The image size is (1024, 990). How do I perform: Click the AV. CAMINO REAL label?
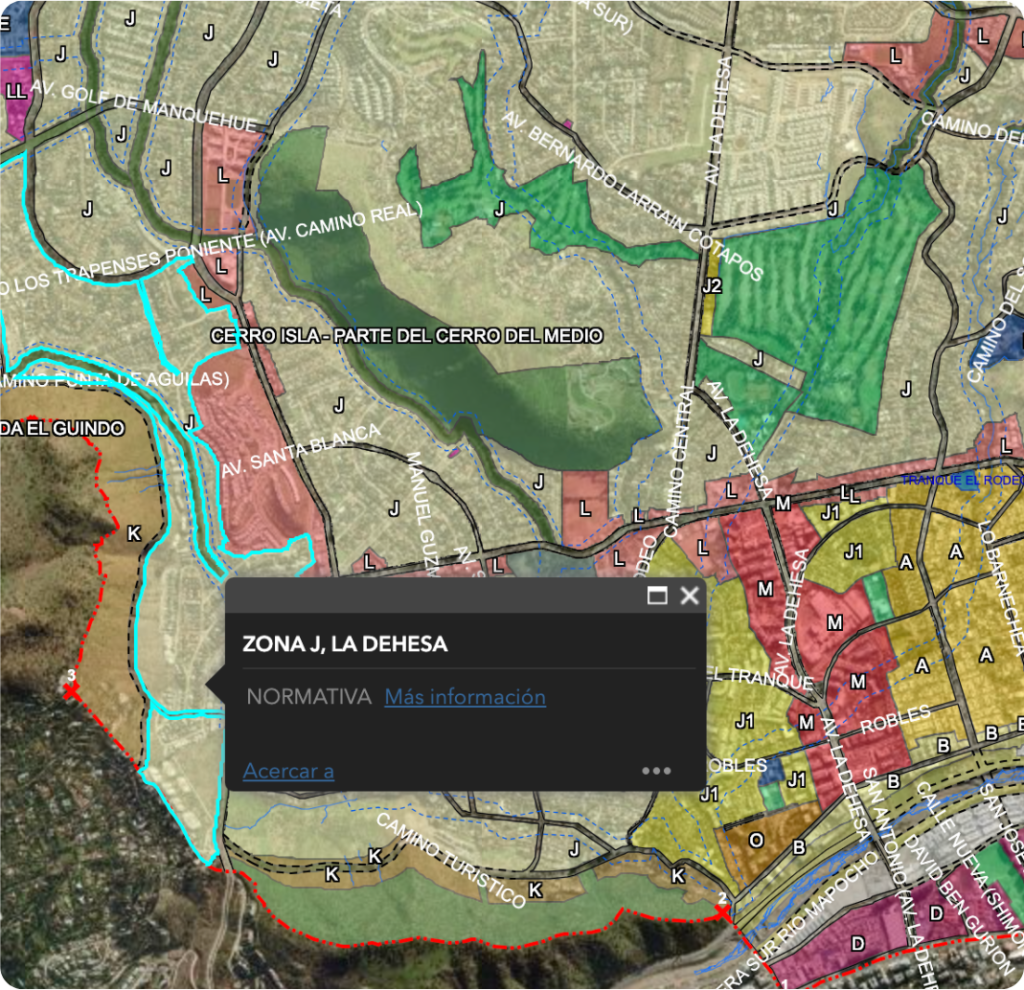coord(341,223)
